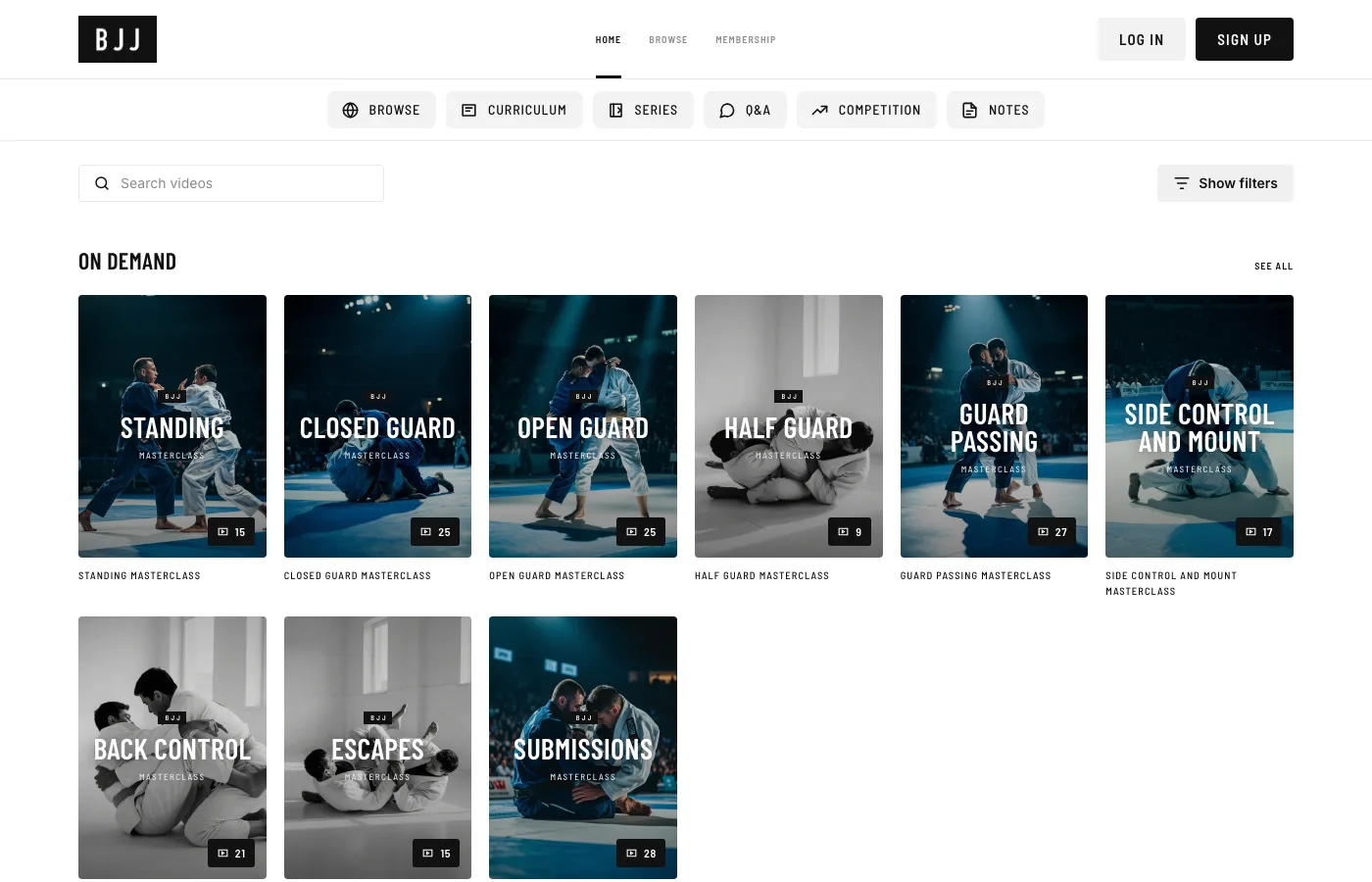This screenshot has width=1372, height=882.
Task: Go to the Home nav tab
Action: (x=609, y=40)
